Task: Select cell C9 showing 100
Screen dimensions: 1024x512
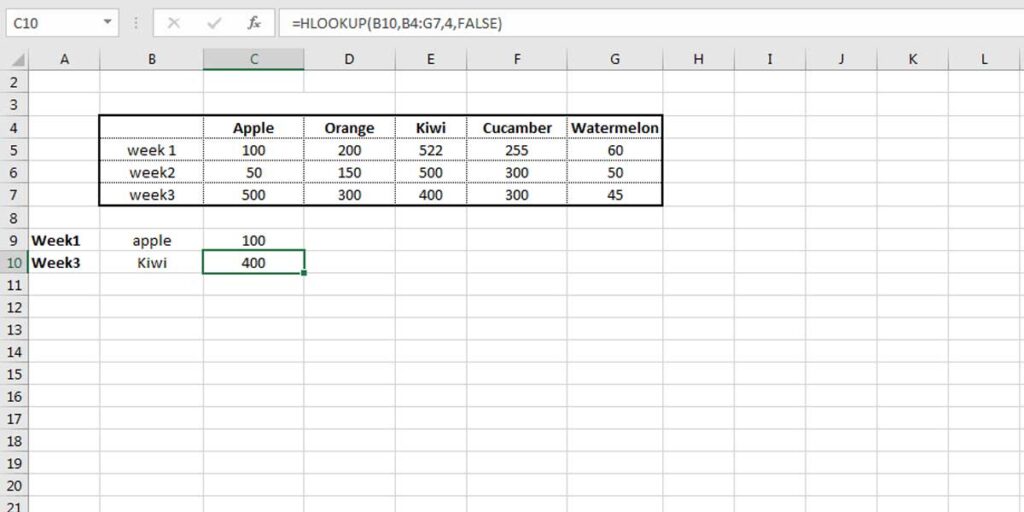Action: (253, 240)
